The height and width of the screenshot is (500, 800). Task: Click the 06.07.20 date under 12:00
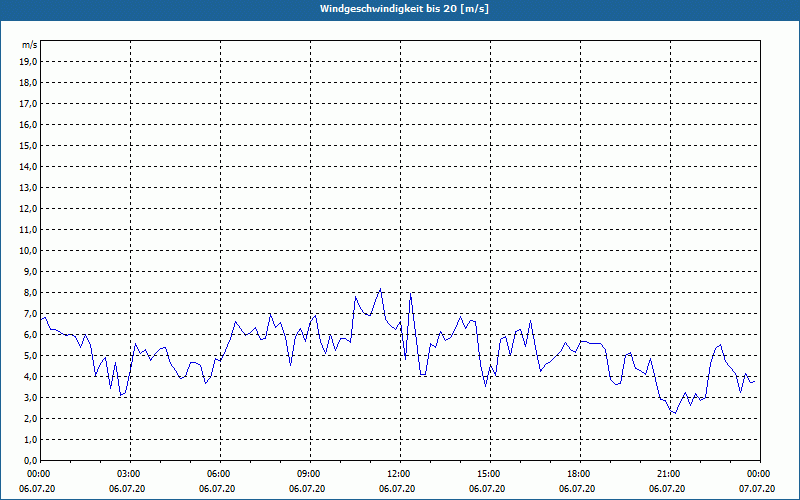click(x=397, y=489)
